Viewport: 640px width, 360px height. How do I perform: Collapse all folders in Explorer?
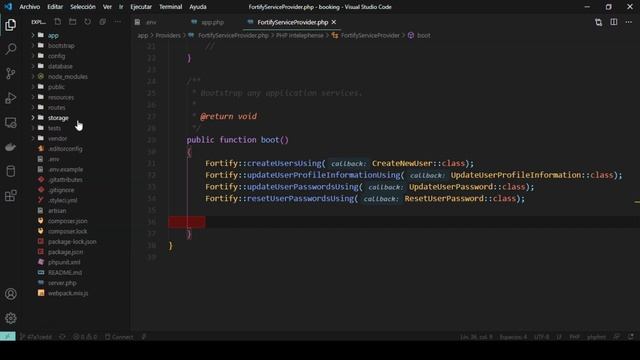102,22
